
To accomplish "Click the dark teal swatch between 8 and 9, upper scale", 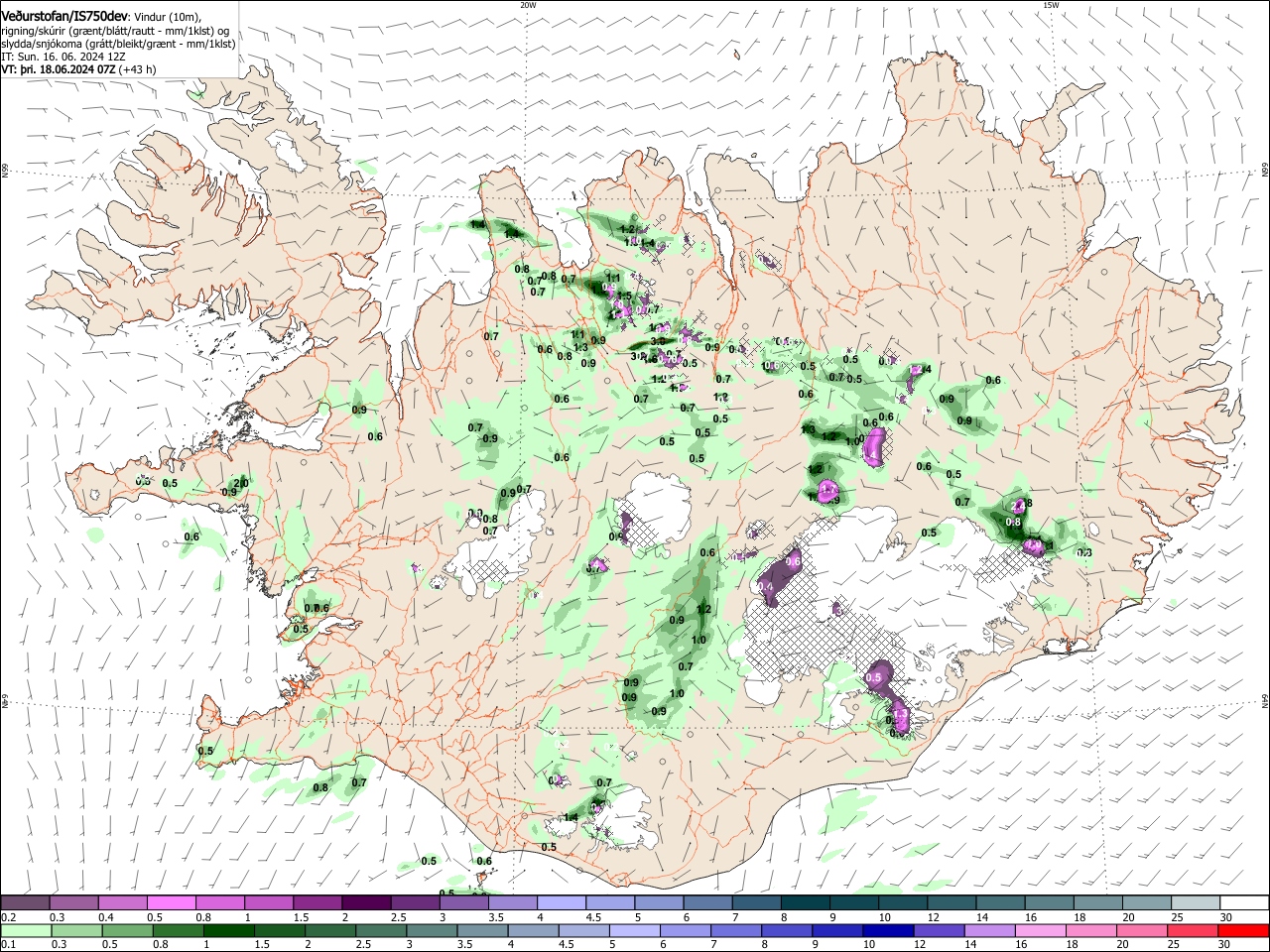I will pyautogui.click(x=805, y=903).
